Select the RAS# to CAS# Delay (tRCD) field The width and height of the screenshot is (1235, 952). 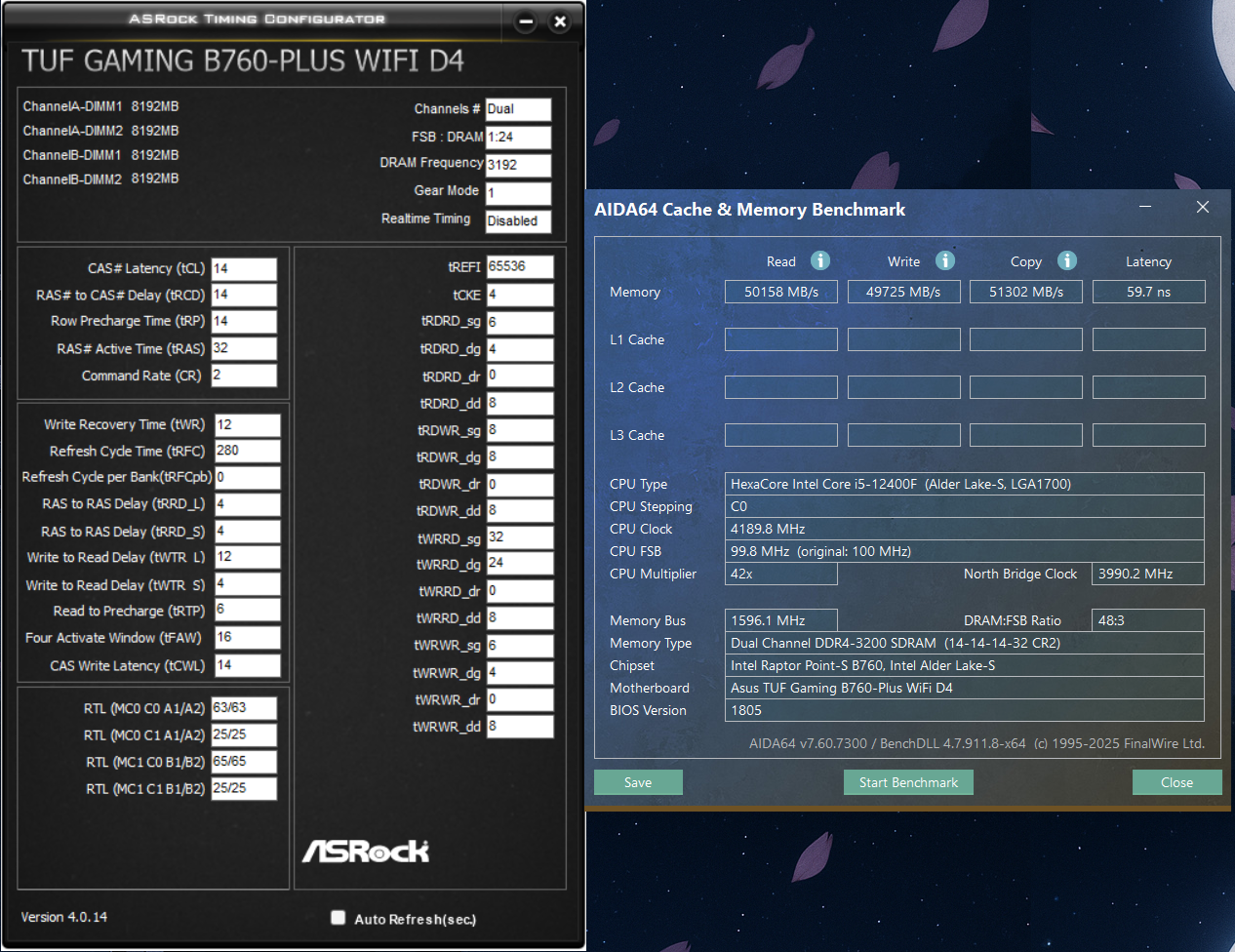pos(244,296)
